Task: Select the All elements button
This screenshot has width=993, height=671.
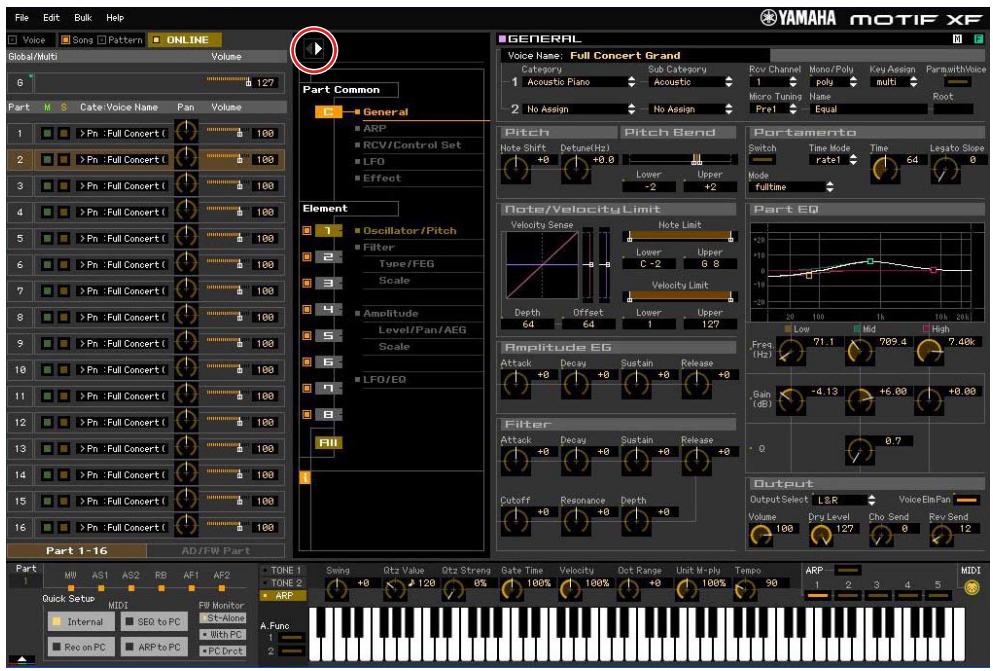Action: click(x=328, y=442)
